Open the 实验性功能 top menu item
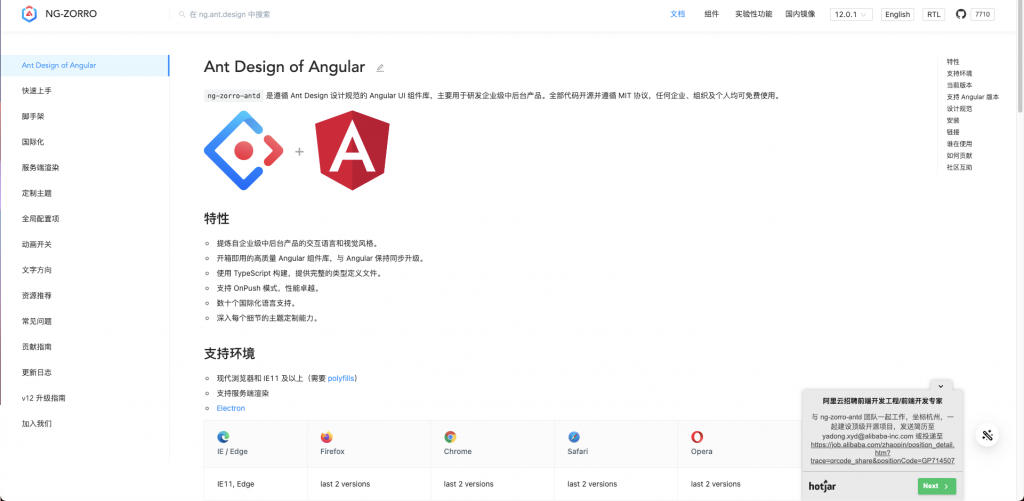Image resolution: width=1024 pixels, height=501 pixels. pos(753,14)
